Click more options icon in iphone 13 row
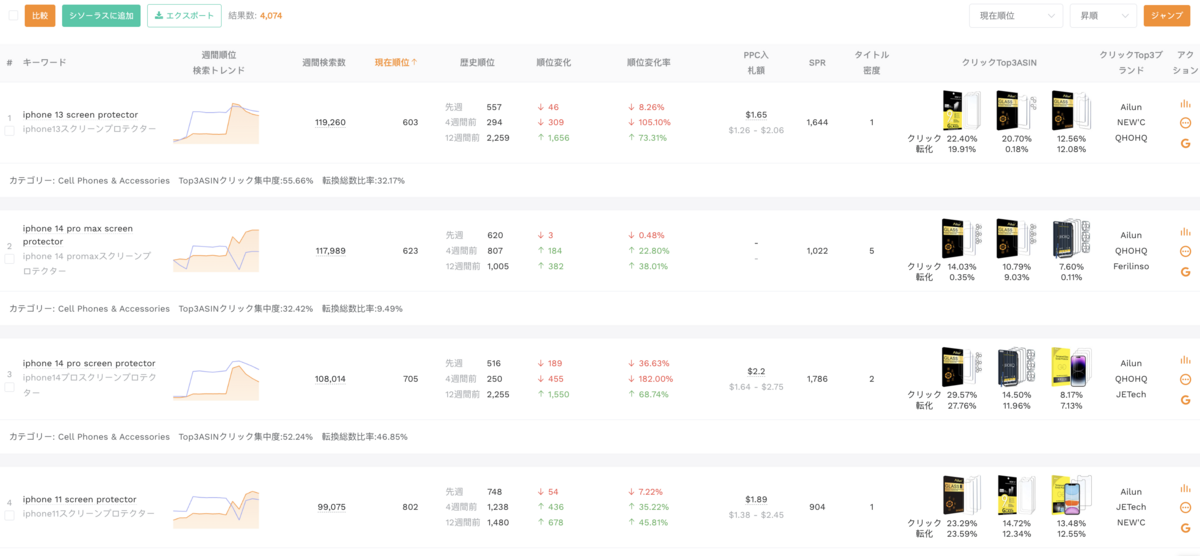Screen dimensions: 1200x556 (1185, 123)
